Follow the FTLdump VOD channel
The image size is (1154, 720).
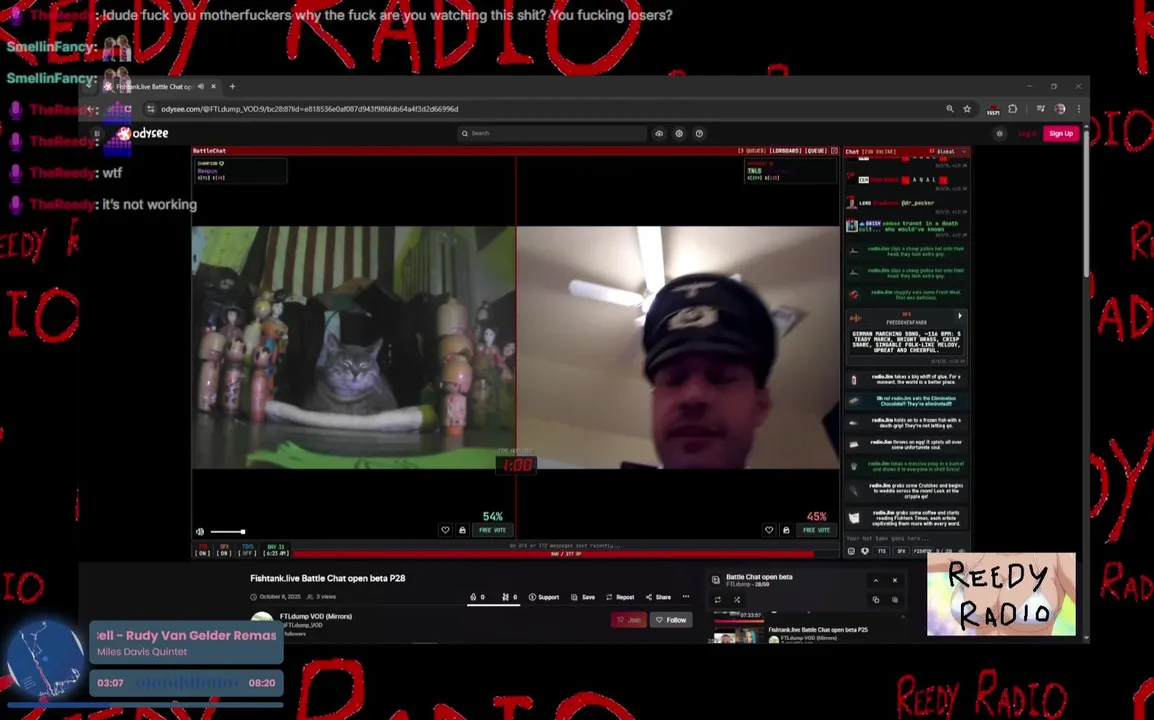click(x=671, y=620)
